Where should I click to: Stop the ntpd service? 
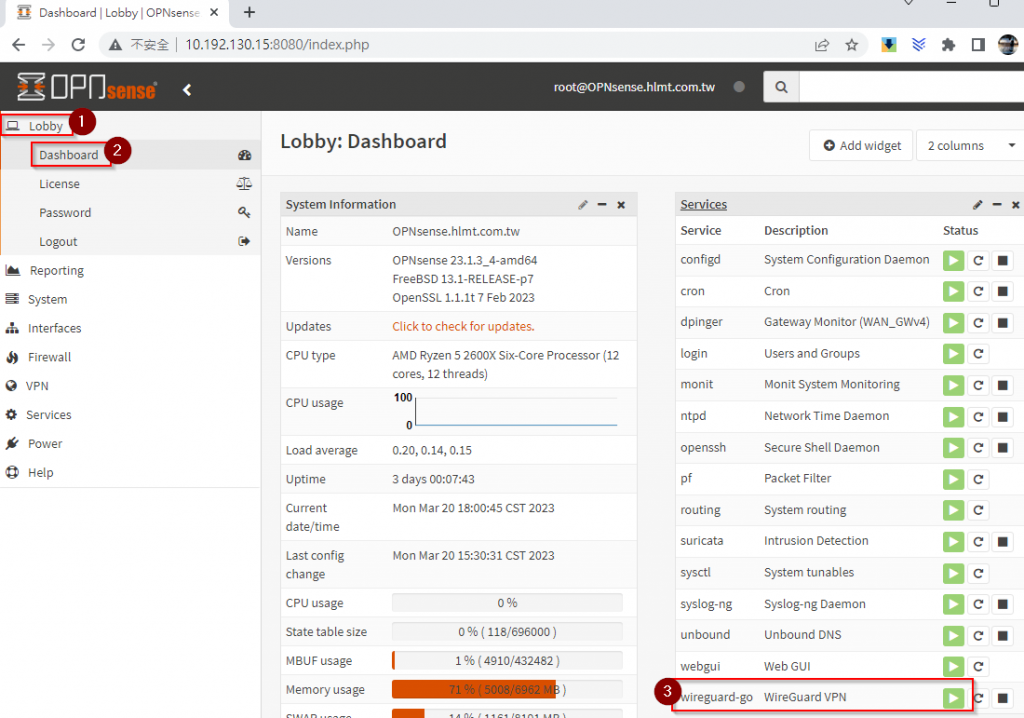pos(1002,417)
